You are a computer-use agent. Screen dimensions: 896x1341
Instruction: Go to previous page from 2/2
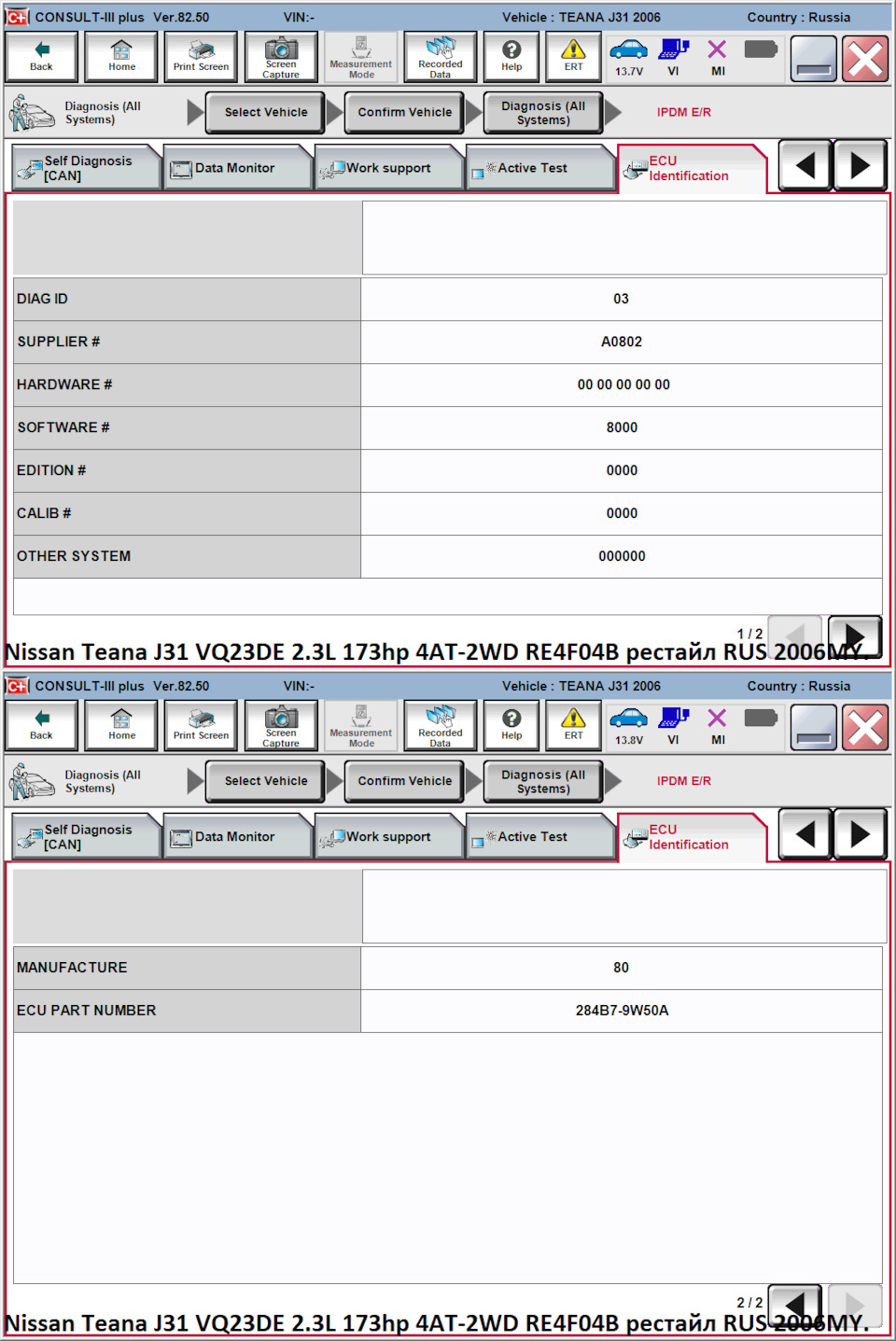tap(795, 1304)
